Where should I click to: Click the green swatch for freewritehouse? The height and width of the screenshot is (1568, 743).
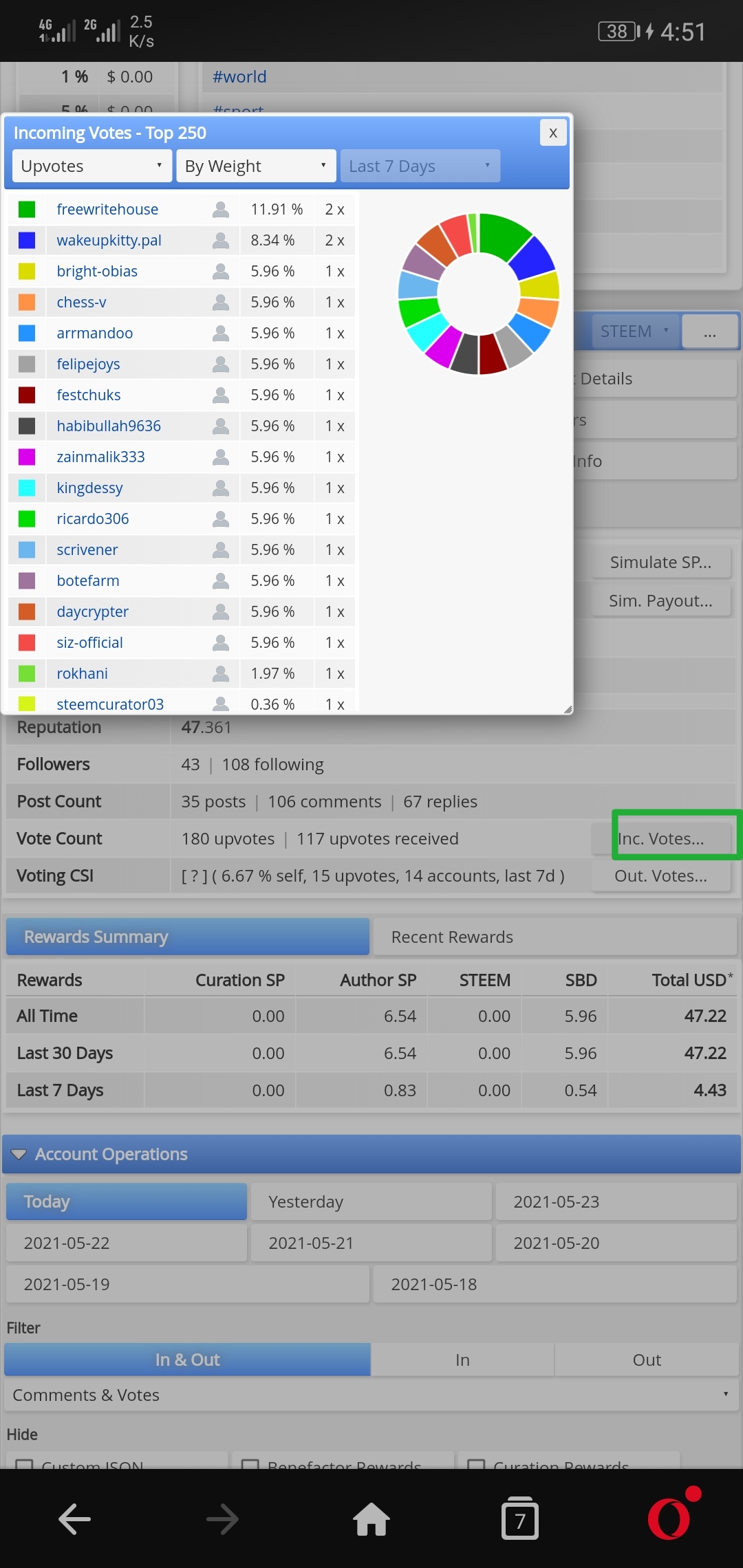click(27, 209)
